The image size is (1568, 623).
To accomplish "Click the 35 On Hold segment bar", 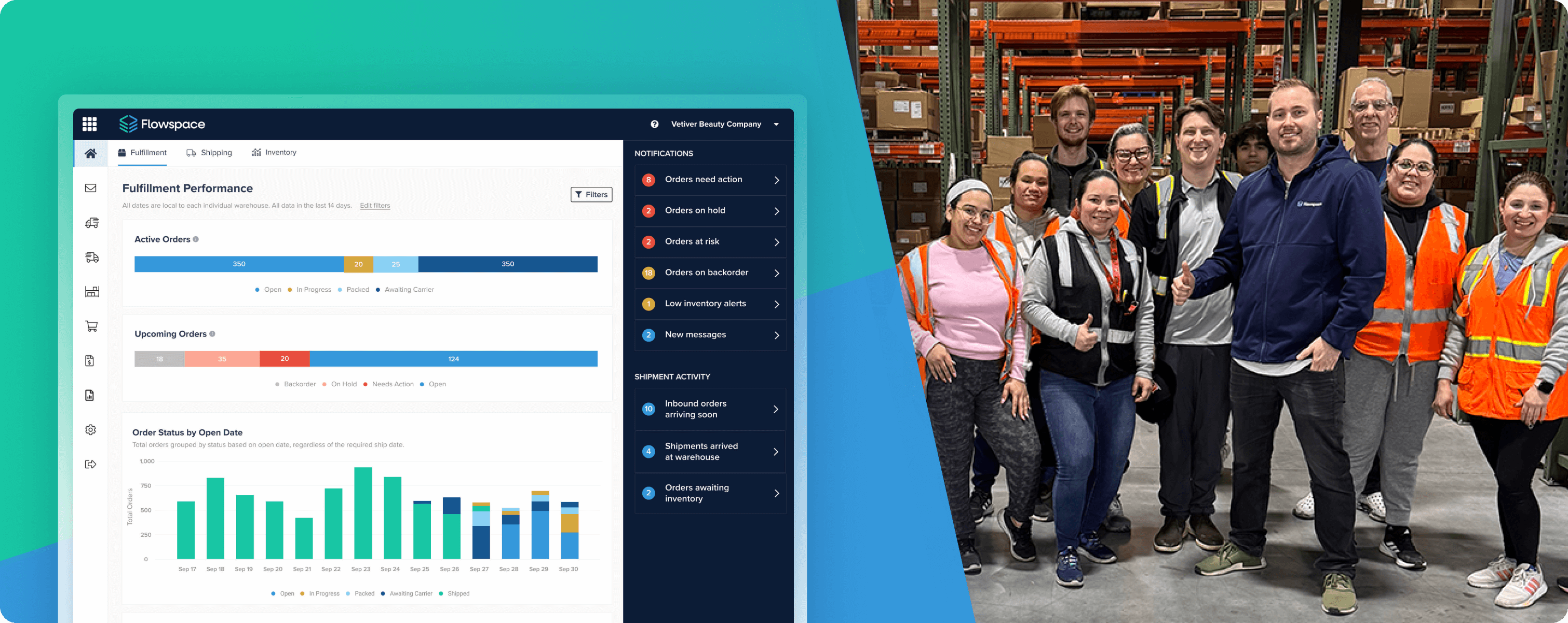I will (x=222, y=359).
